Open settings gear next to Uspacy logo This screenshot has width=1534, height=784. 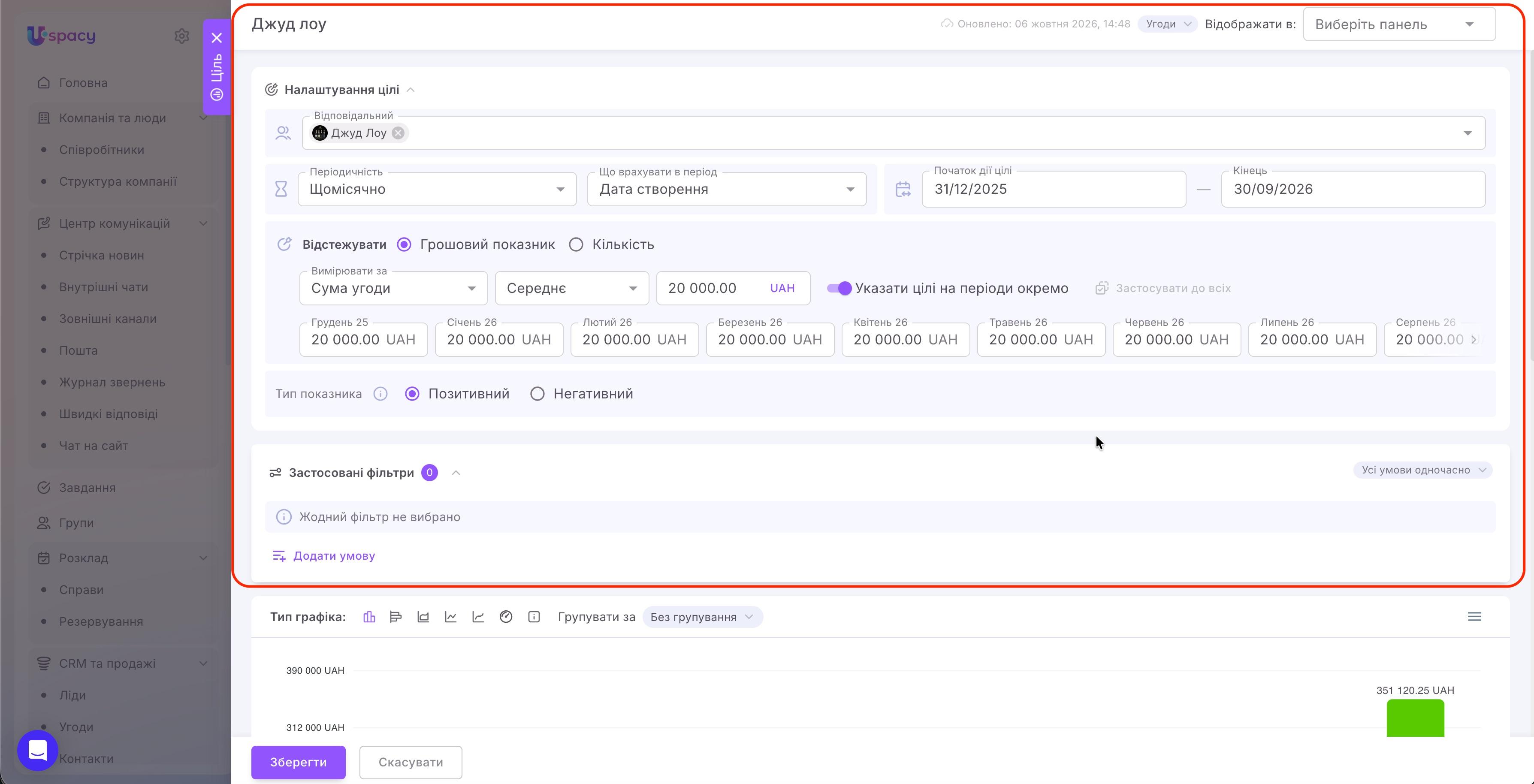click(x=181, y=36)
